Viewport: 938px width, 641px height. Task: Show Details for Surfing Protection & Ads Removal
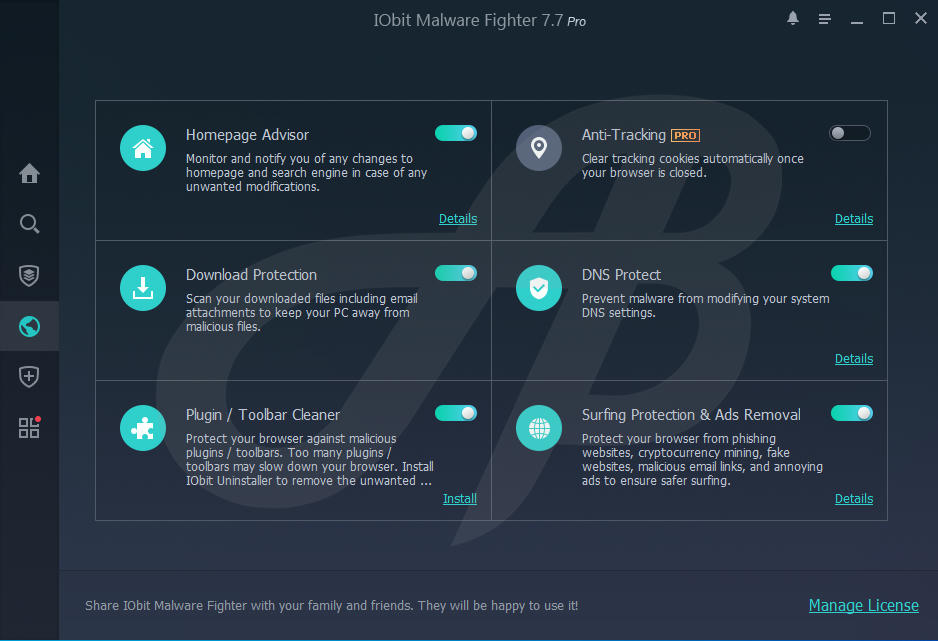[x=854, y=499]
